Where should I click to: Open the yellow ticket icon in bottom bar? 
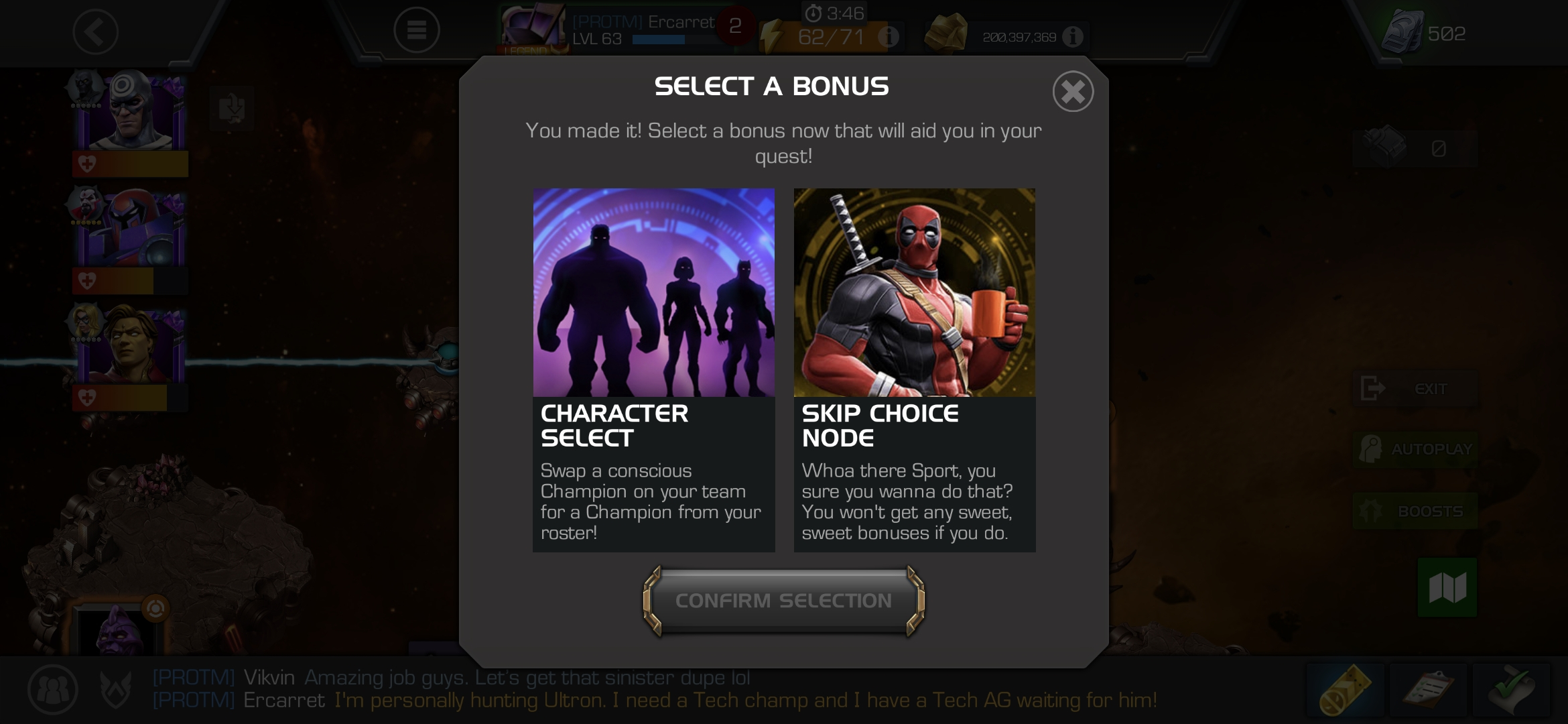(x=1346, y=690)
